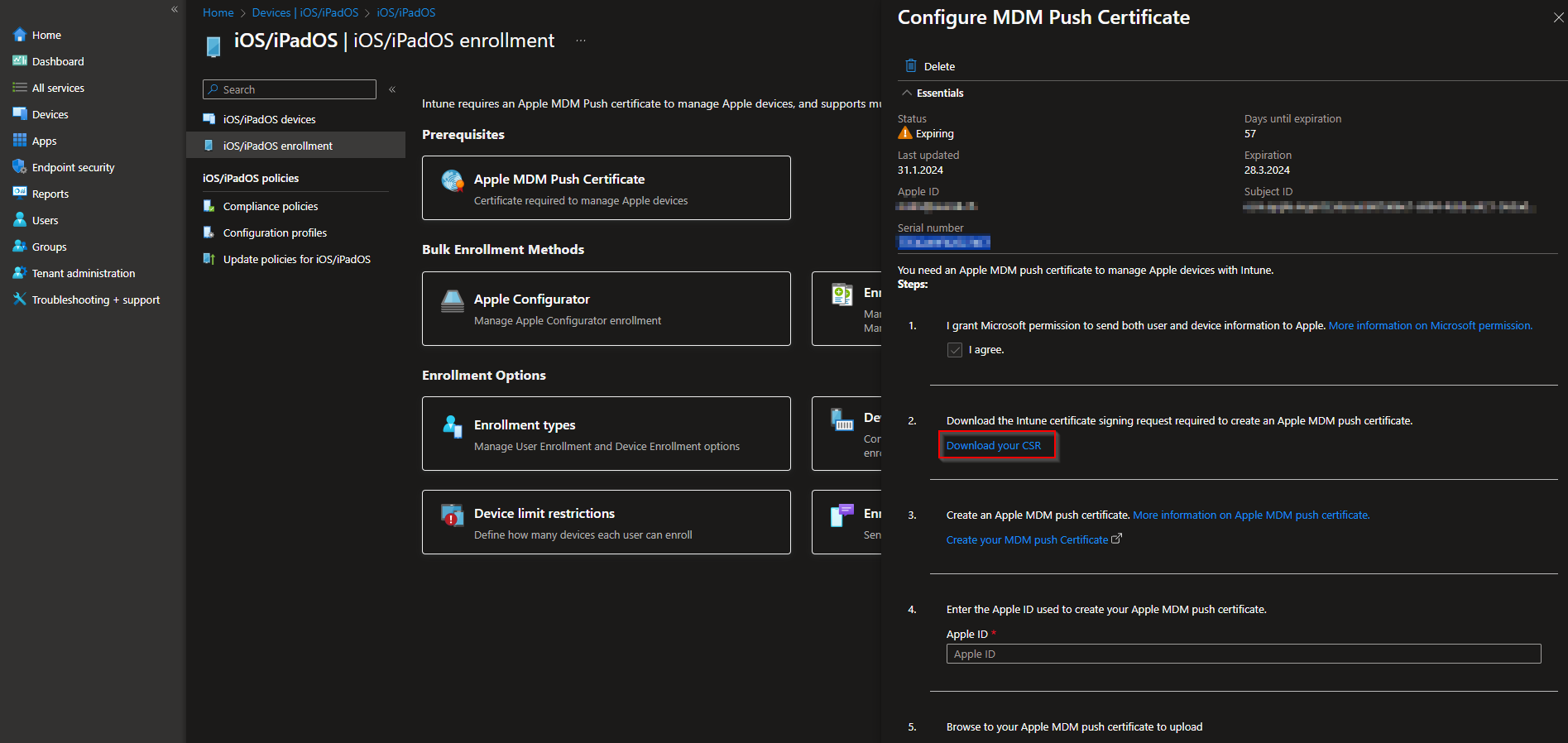
Task: Open the Endpoint security shield icon
Action: click(20, 167)
